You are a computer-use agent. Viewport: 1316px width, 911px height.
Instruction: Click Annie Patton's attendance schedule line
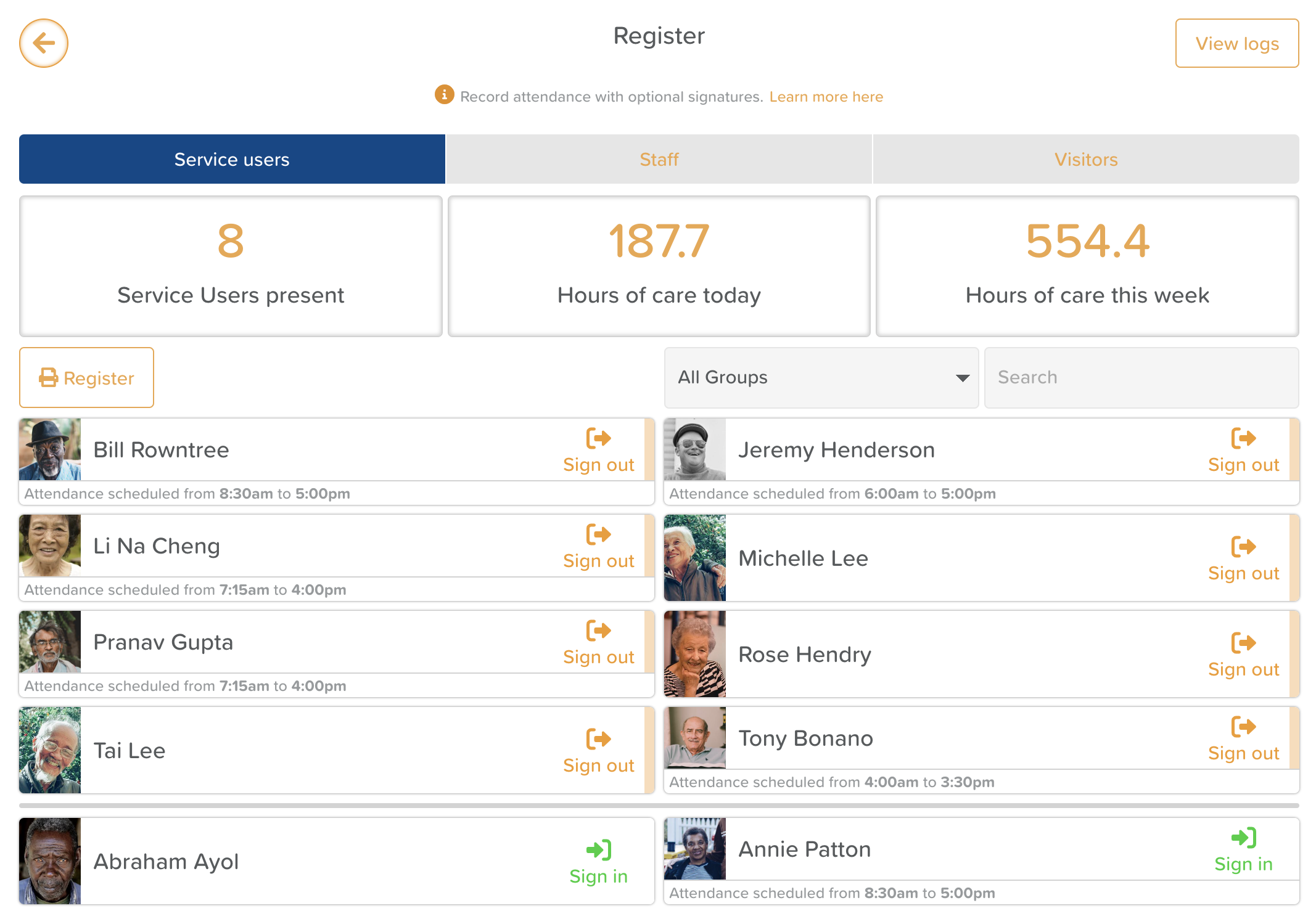pos(832,893)
